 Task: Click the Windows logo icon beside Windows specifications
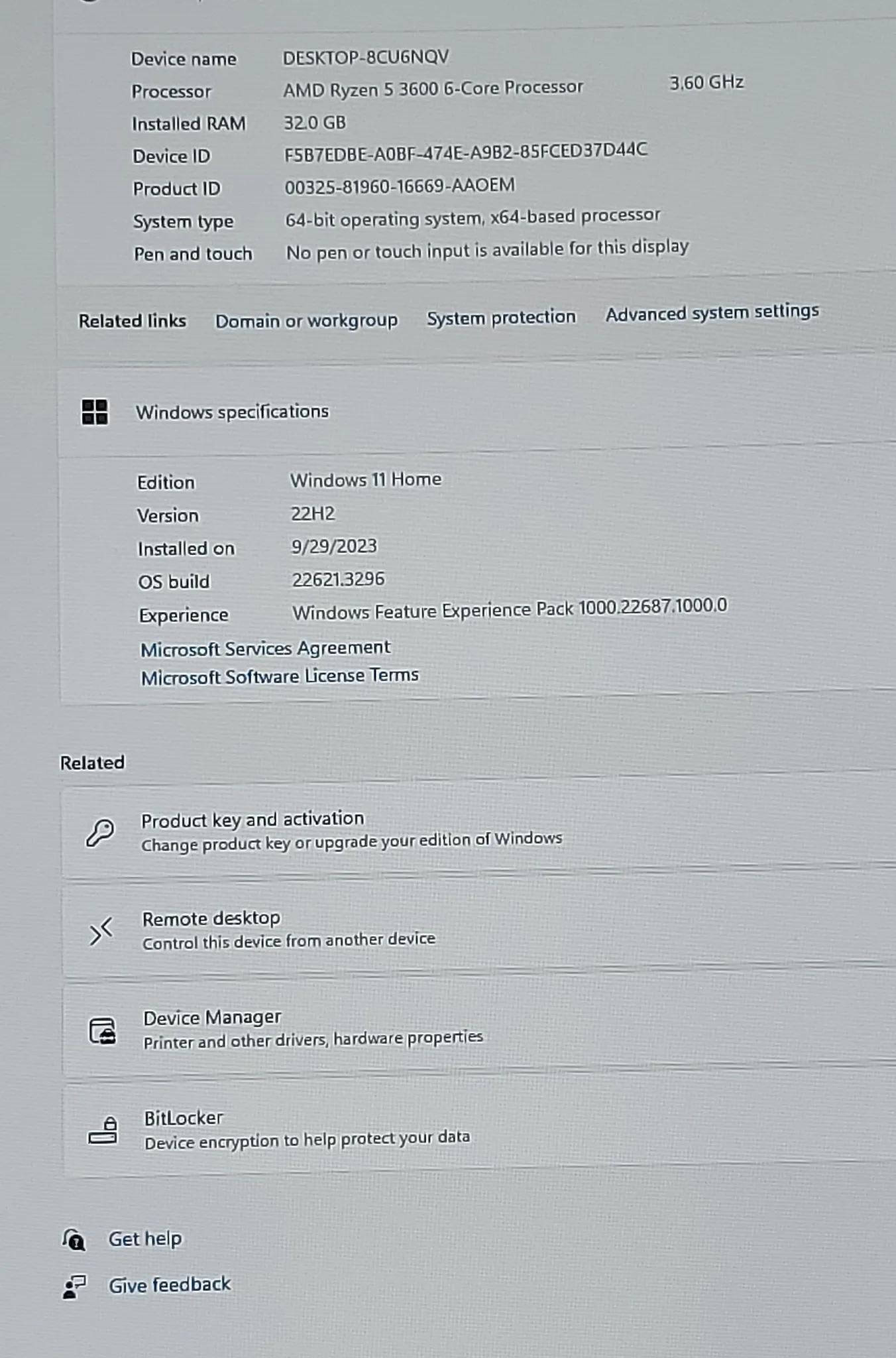(x=95, y=412)
